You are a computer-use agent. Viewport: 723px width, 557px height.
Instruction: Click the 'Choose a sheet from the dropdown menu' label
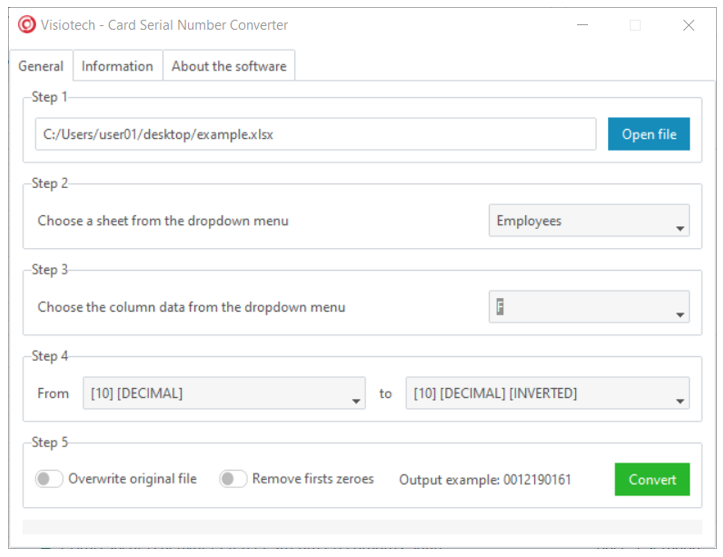[x=163, y=221]
